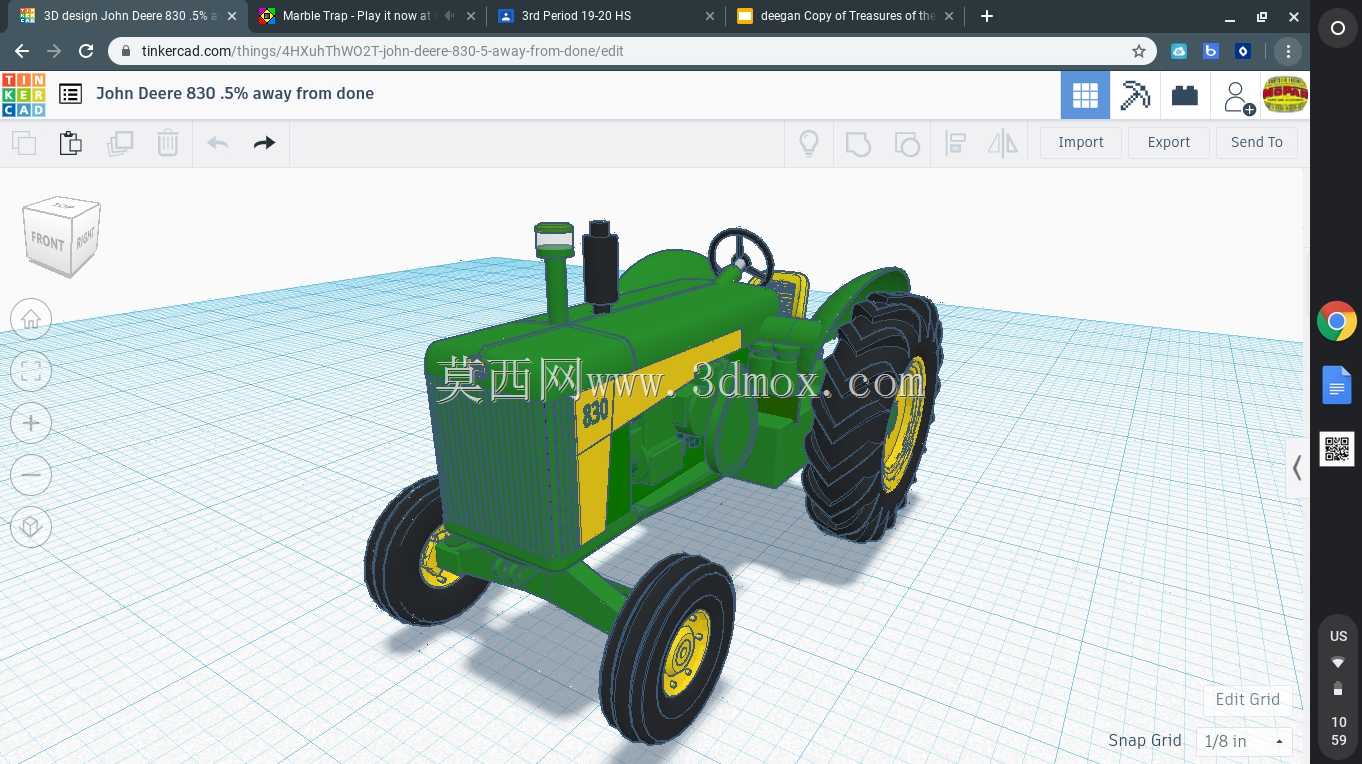Open the Snap Grid 1/8 in dropdown

tap(1244, 741)
